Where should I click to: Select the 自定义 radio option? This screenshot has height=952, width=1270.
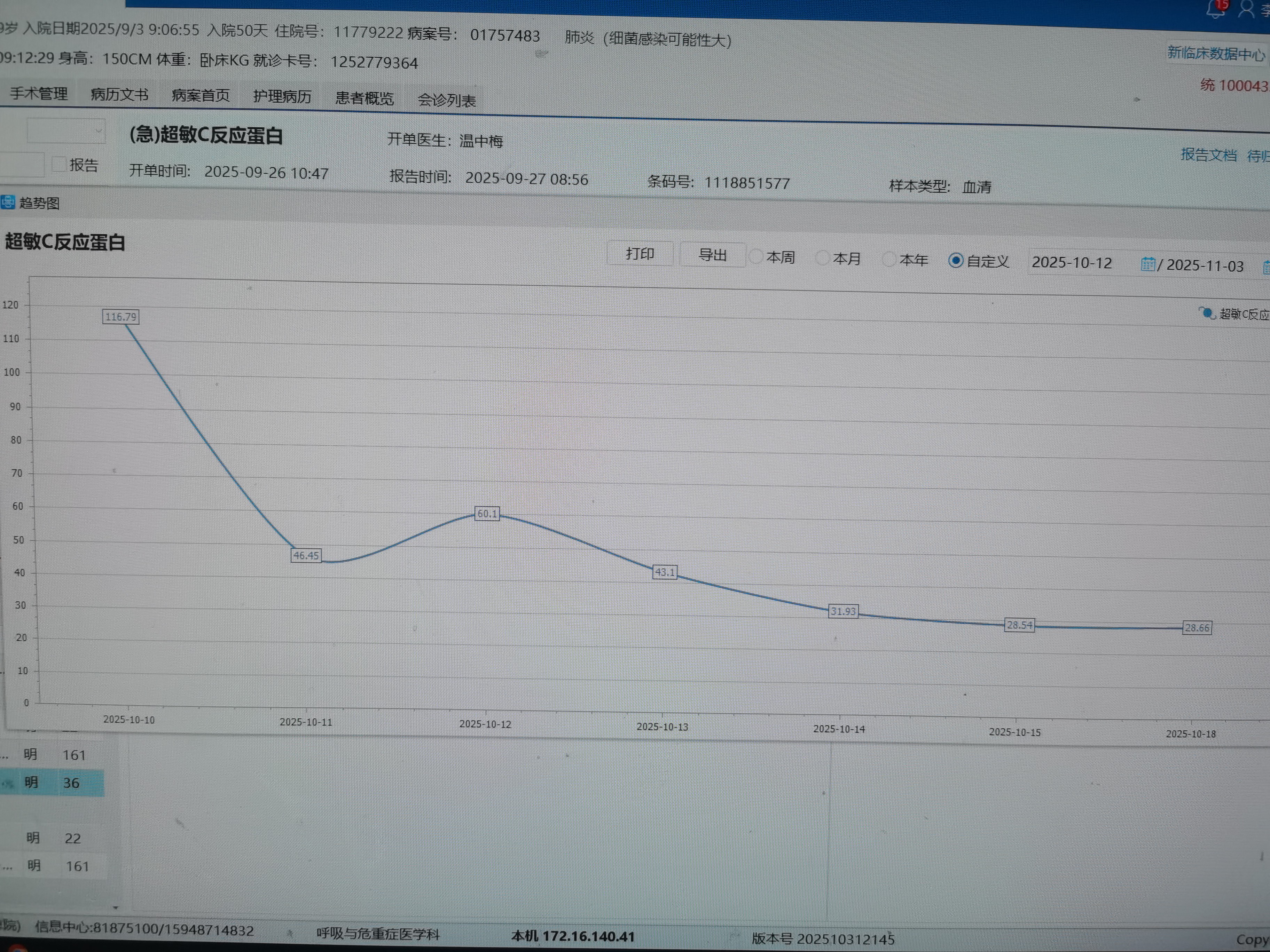click(956, 261)
